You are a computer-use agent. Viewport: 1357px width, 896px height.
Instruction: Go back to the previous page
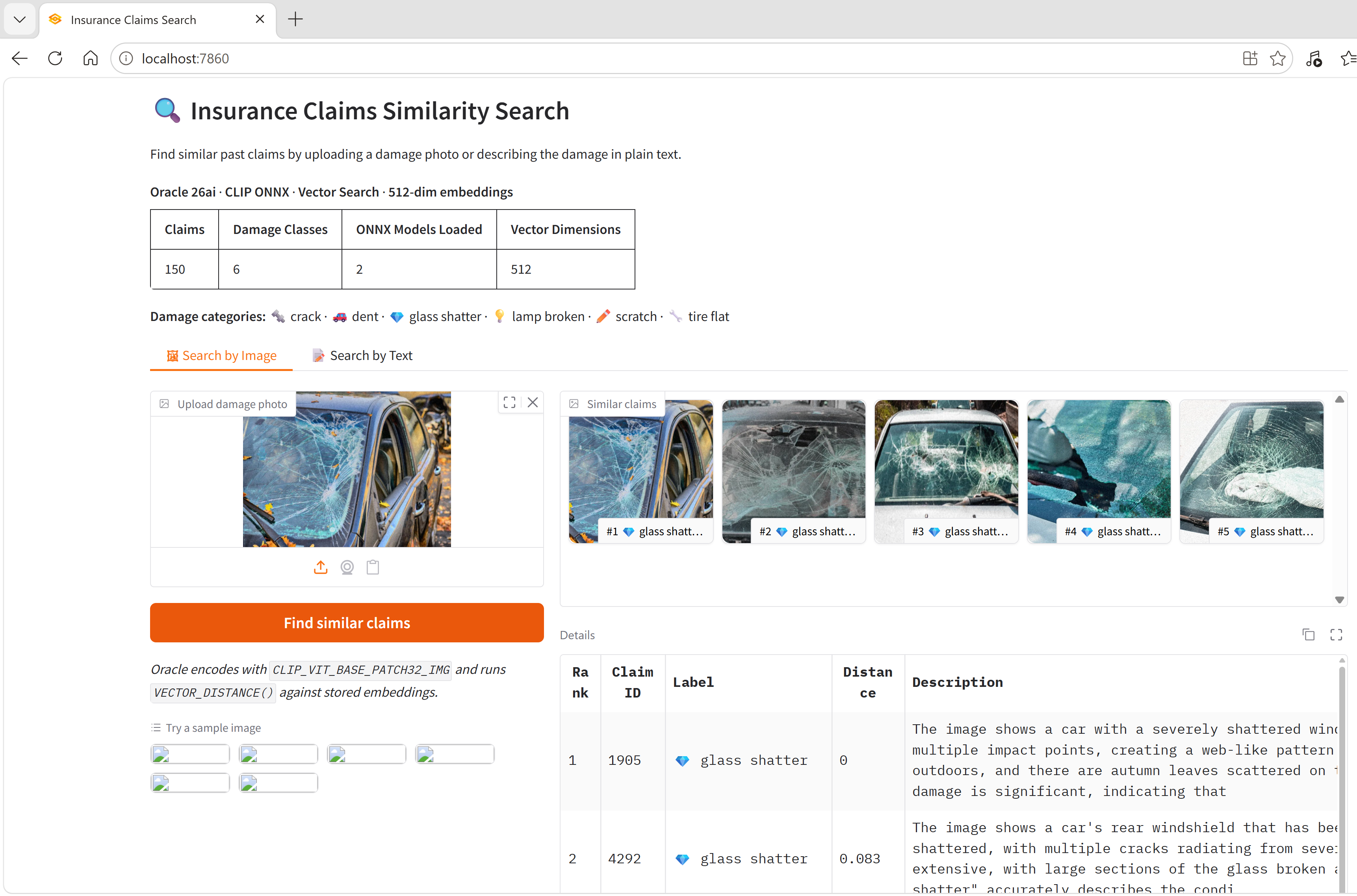pos(19,58)
